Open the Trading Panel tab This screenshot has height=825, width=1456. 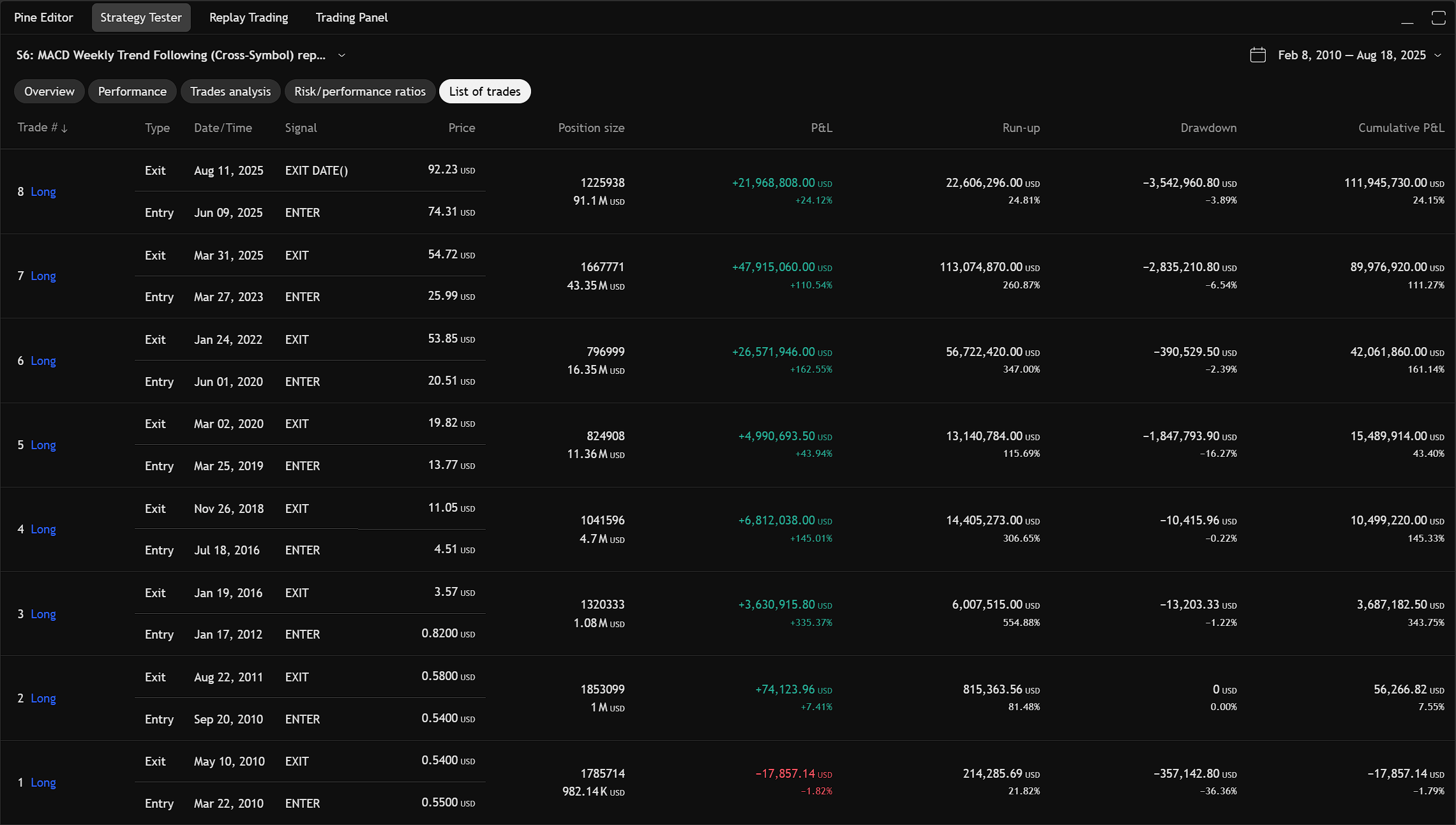tap(352, 17)
